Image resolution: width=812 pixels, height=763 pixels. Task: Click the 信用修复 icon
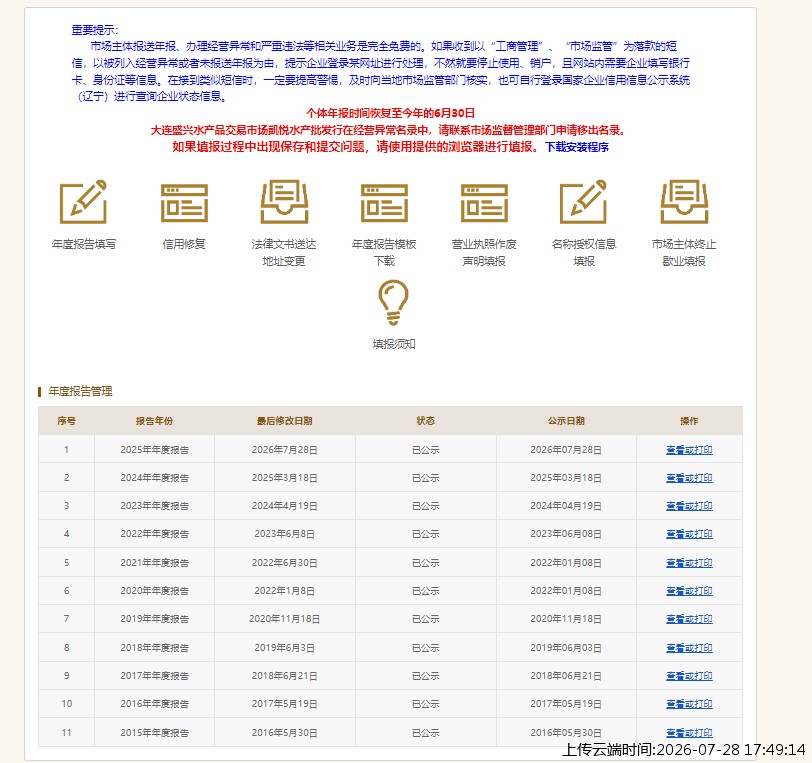click(x=184, y=202)
